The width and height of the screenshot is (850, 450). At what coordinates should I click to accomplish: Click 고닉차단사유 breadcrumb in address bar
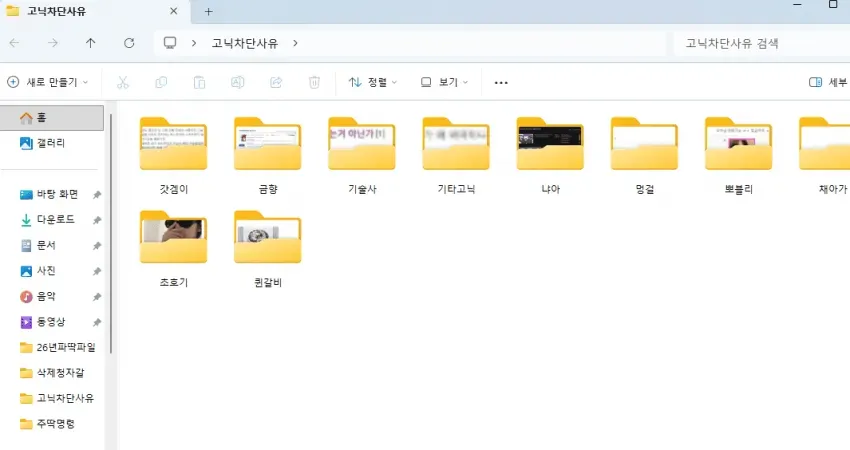[x=244, y=43]
